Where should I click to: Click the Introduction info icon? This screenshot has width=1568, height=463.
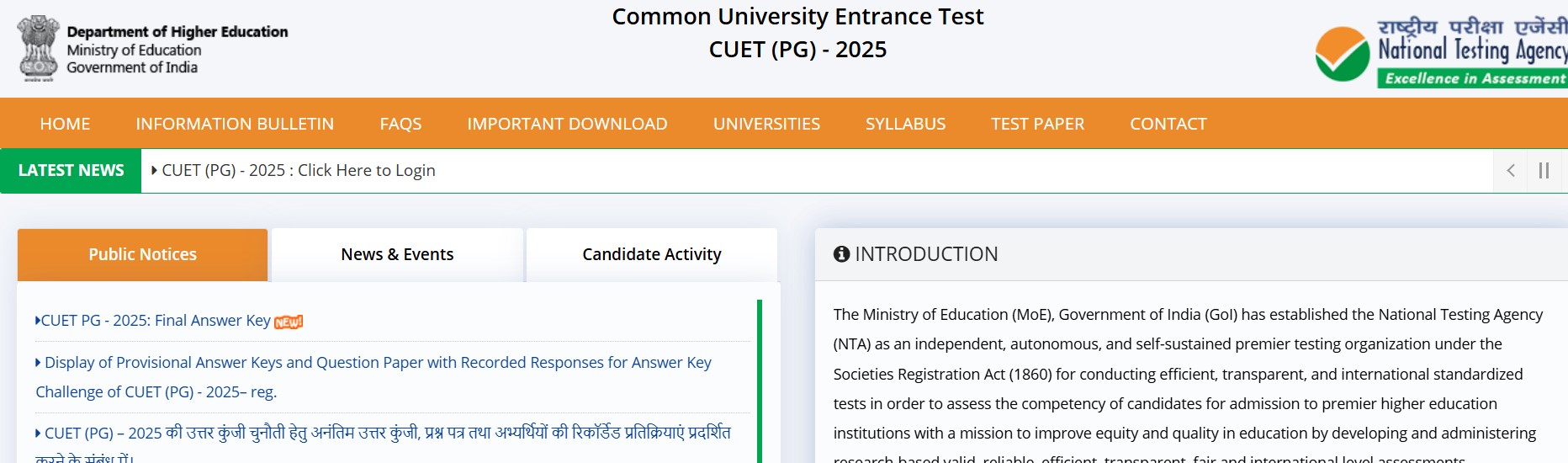(x=841, y=254)
